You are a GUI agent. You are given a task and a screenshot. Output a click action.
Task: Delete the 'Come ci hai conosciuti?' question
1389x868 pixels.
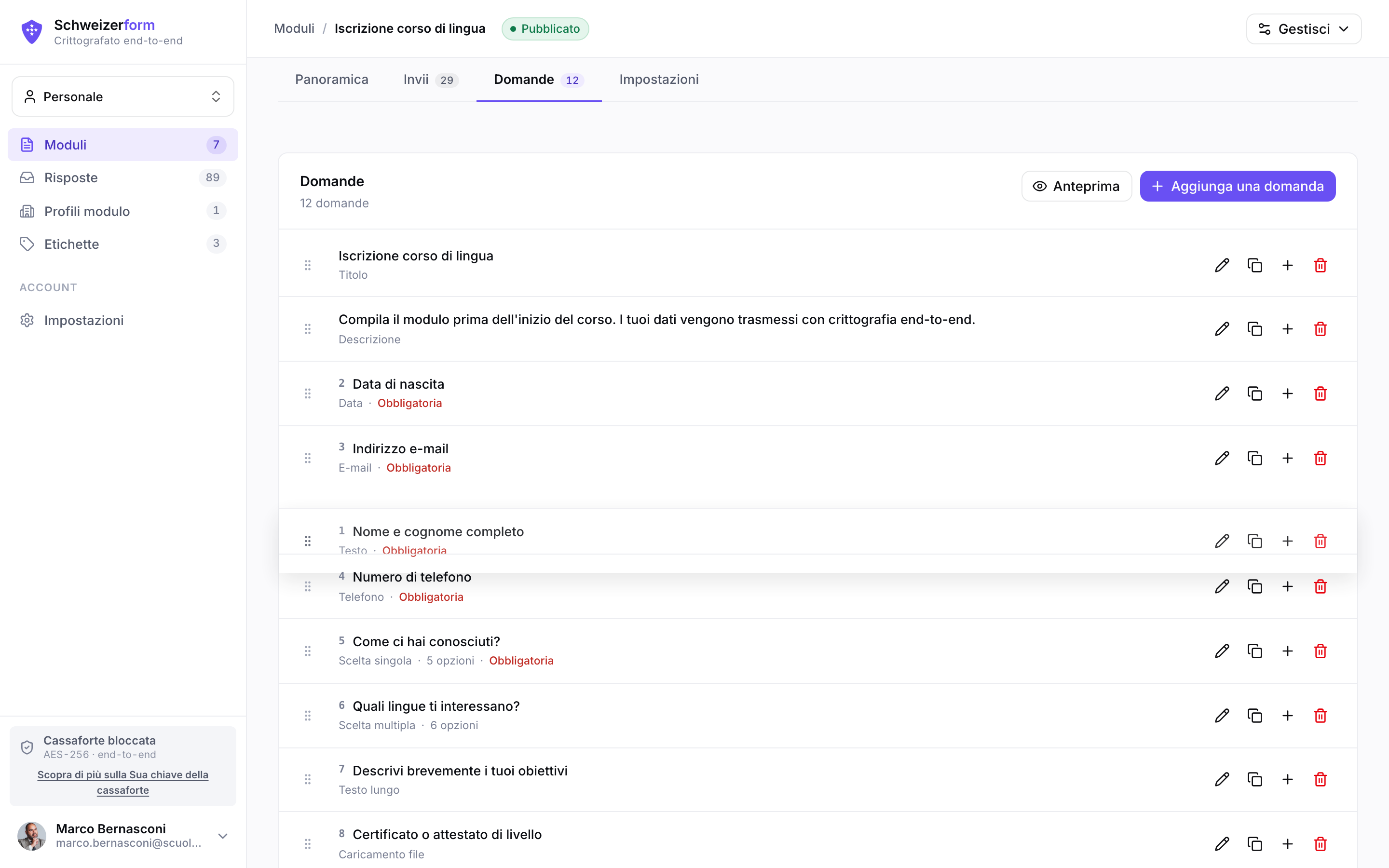click(1320, 651)
